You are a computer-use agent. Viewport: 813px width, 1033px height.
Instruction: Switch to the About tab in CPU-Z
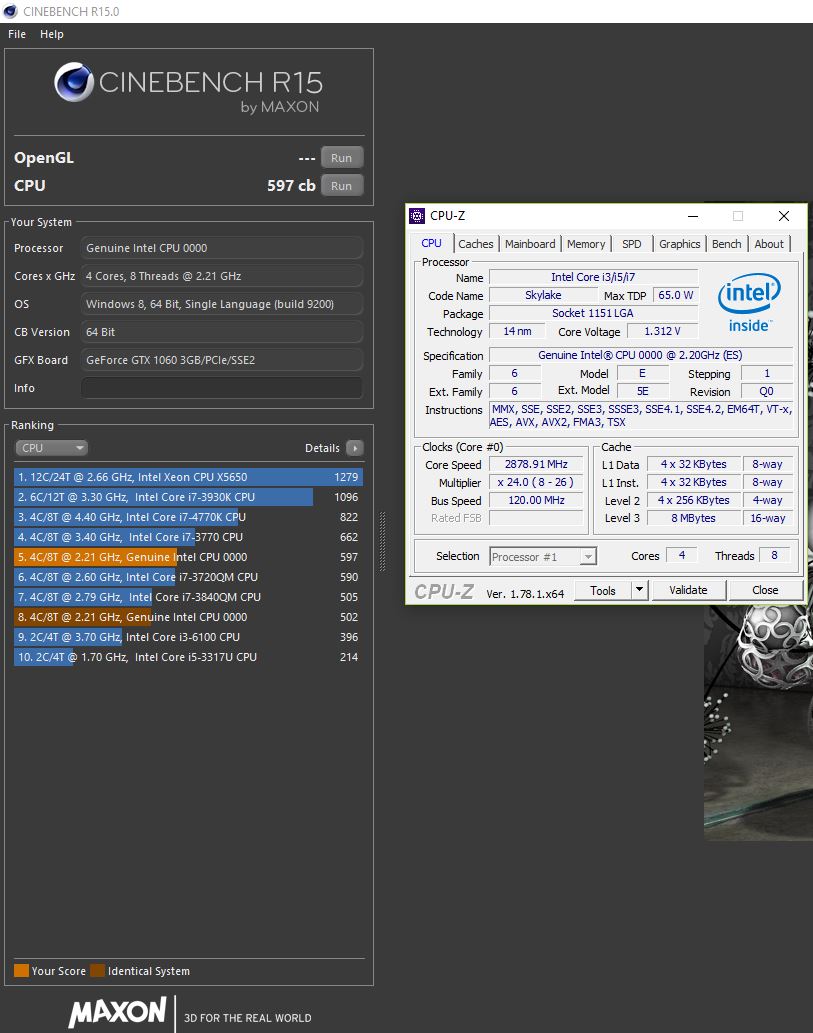[x=769, y=244]
